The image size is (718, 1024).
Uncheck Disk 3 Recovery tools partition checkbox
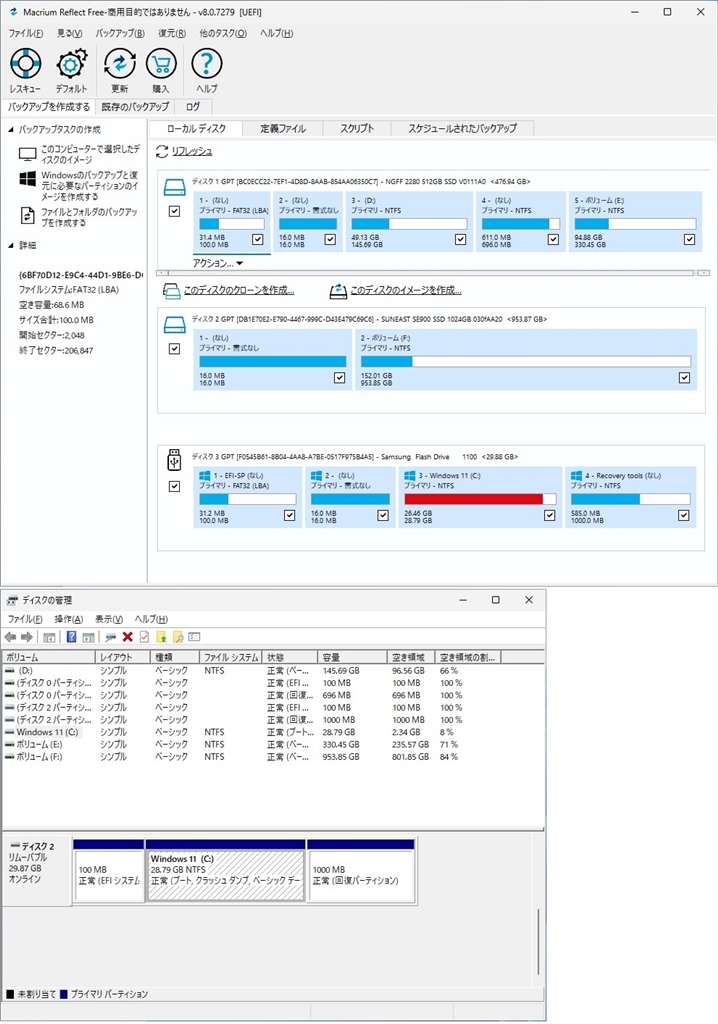[x=683, y=515]
